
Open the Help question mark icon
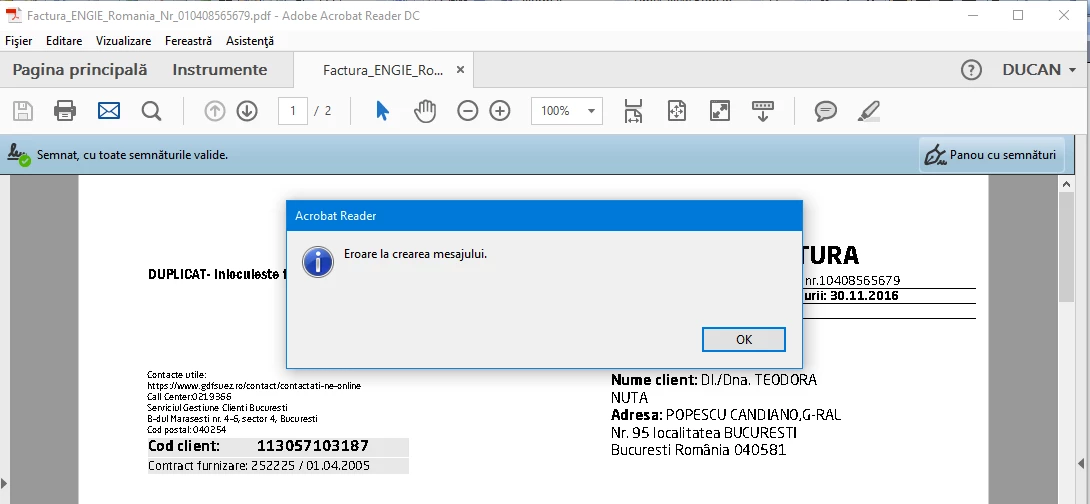(x=971, y=70)
